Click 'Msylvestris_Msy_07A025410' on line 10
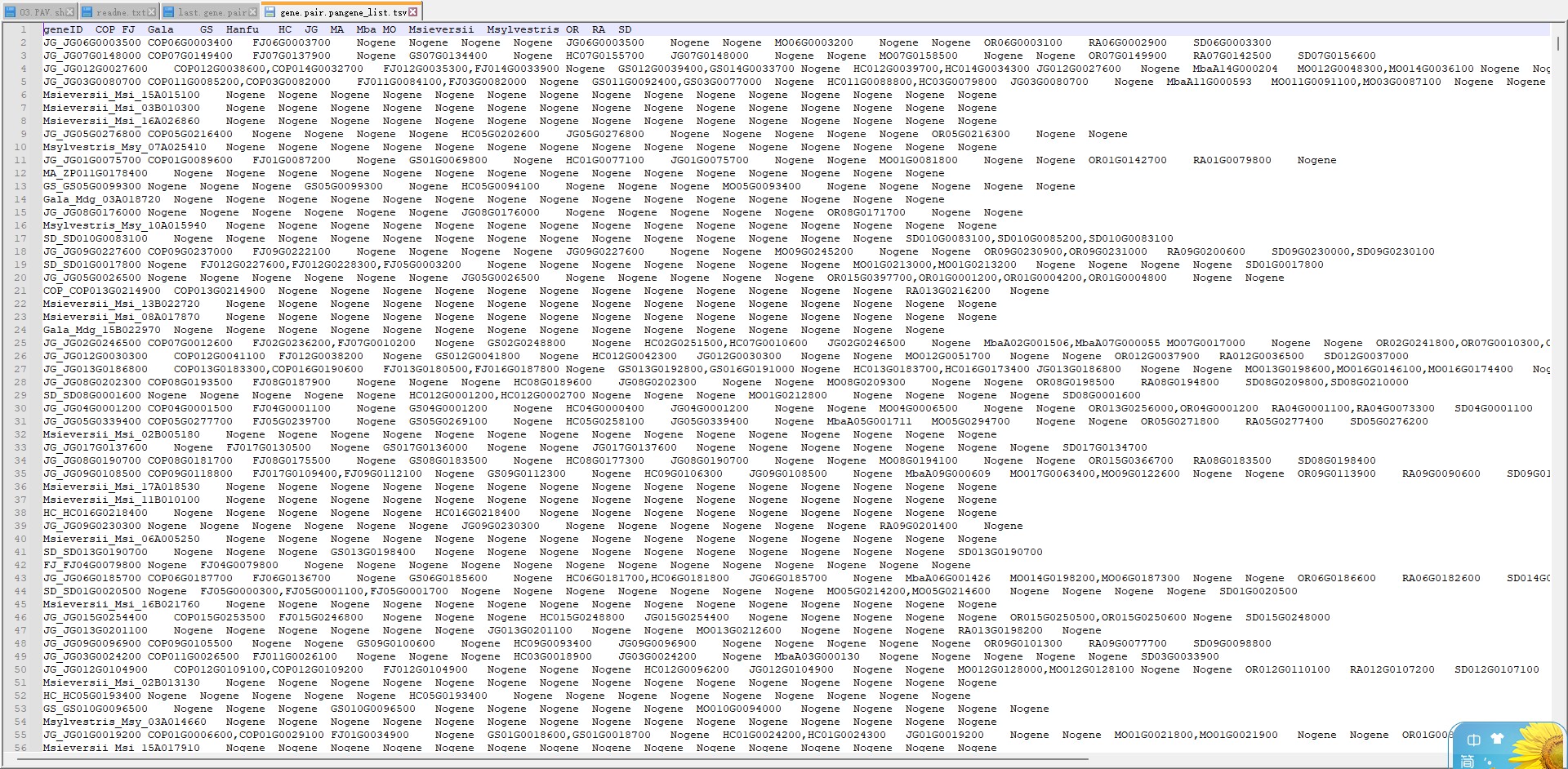This screenshot has width=1568, height=769. 125,147
